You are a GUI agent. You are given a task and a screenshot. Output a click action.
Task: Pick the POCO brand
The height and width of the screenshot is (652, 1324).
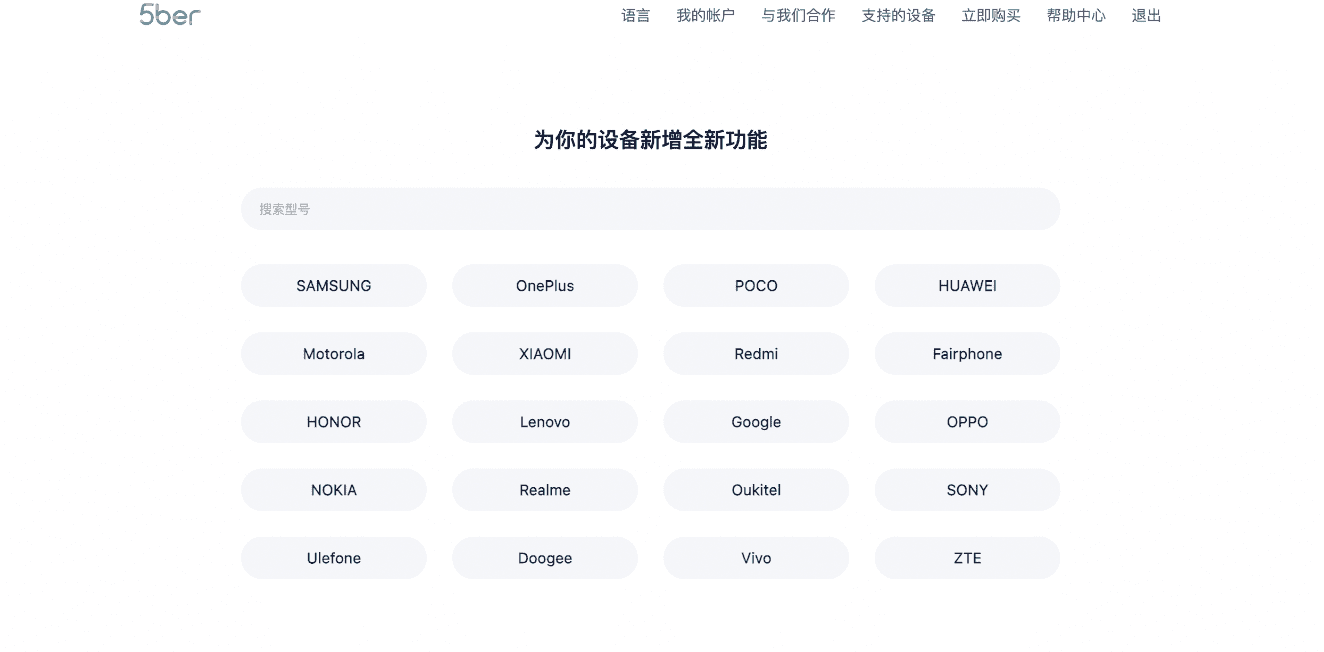coord(756,285)
